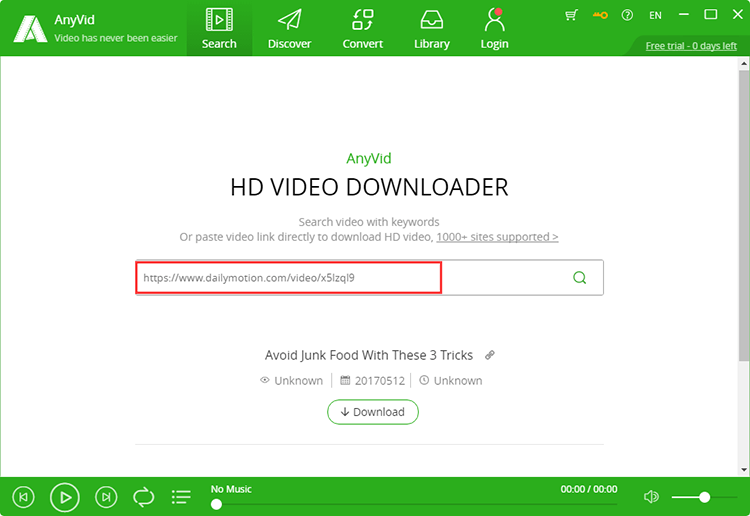Click the No Music label
Screen dimensions: 750x516
click(231, 489)
